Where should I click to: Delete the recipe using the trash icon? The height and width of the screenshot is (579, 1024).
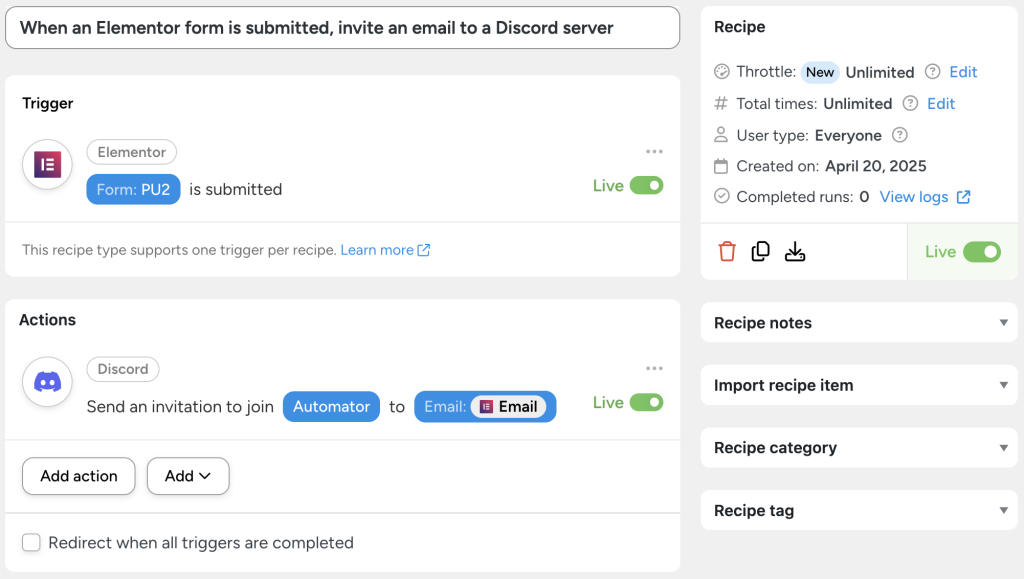pos(726,251)
